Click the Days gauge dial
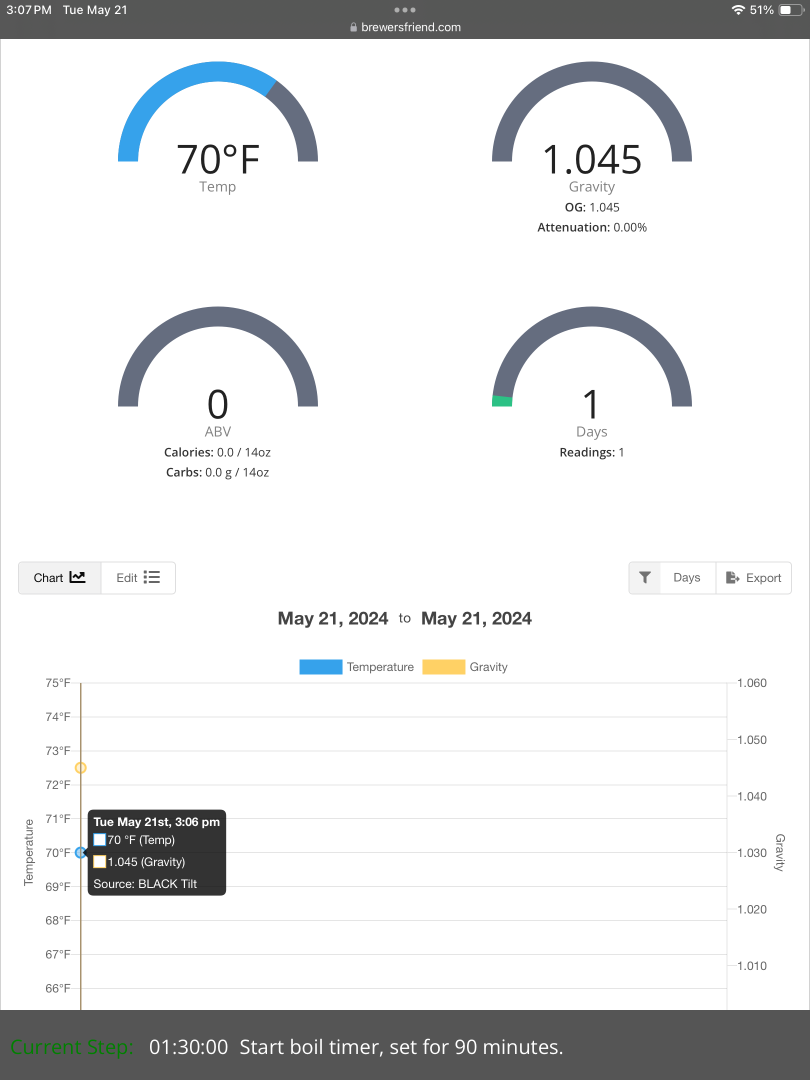810x1080 pixels. 592,357
